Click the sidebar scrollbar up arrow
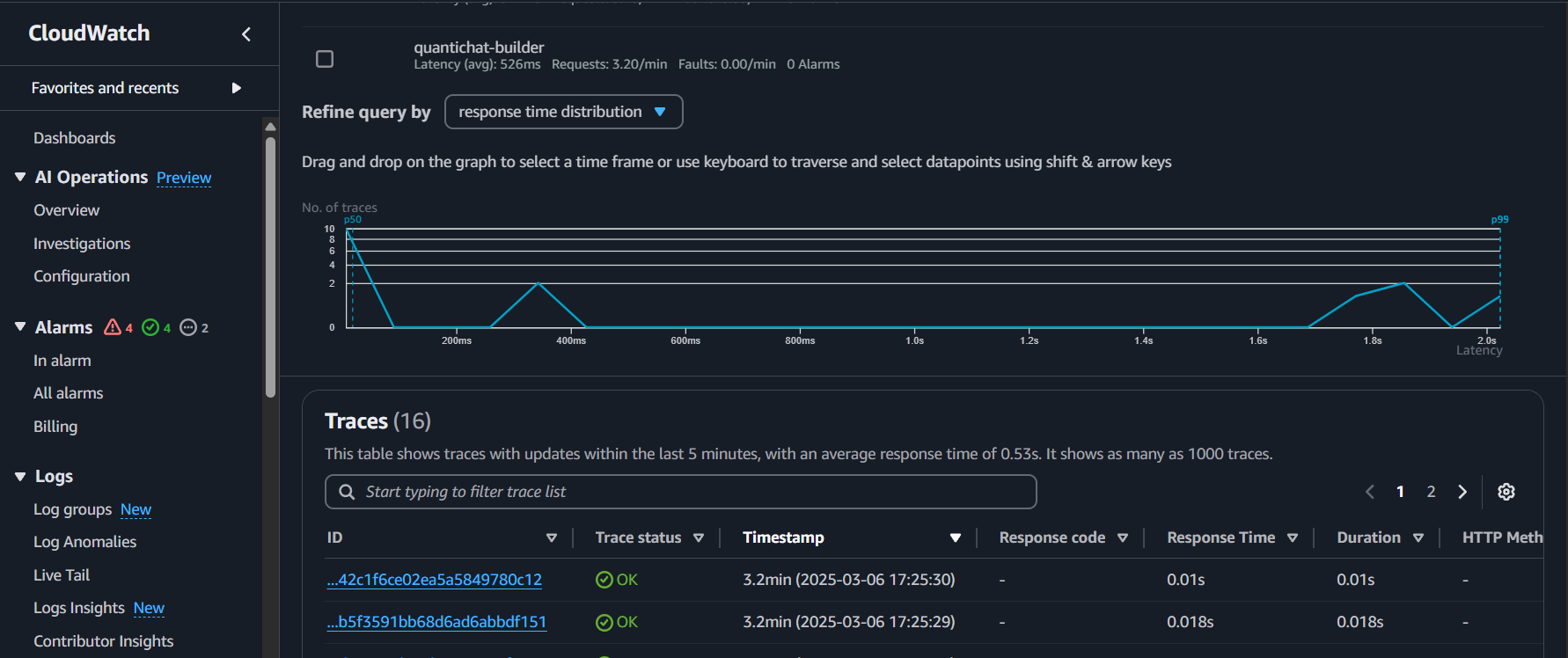This screenshot has width=1568, height=658. pos(270,126)
